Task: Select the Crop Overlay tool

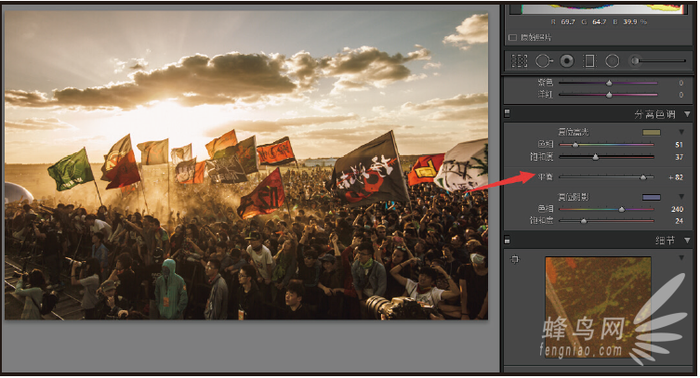Action: point(519,61)
